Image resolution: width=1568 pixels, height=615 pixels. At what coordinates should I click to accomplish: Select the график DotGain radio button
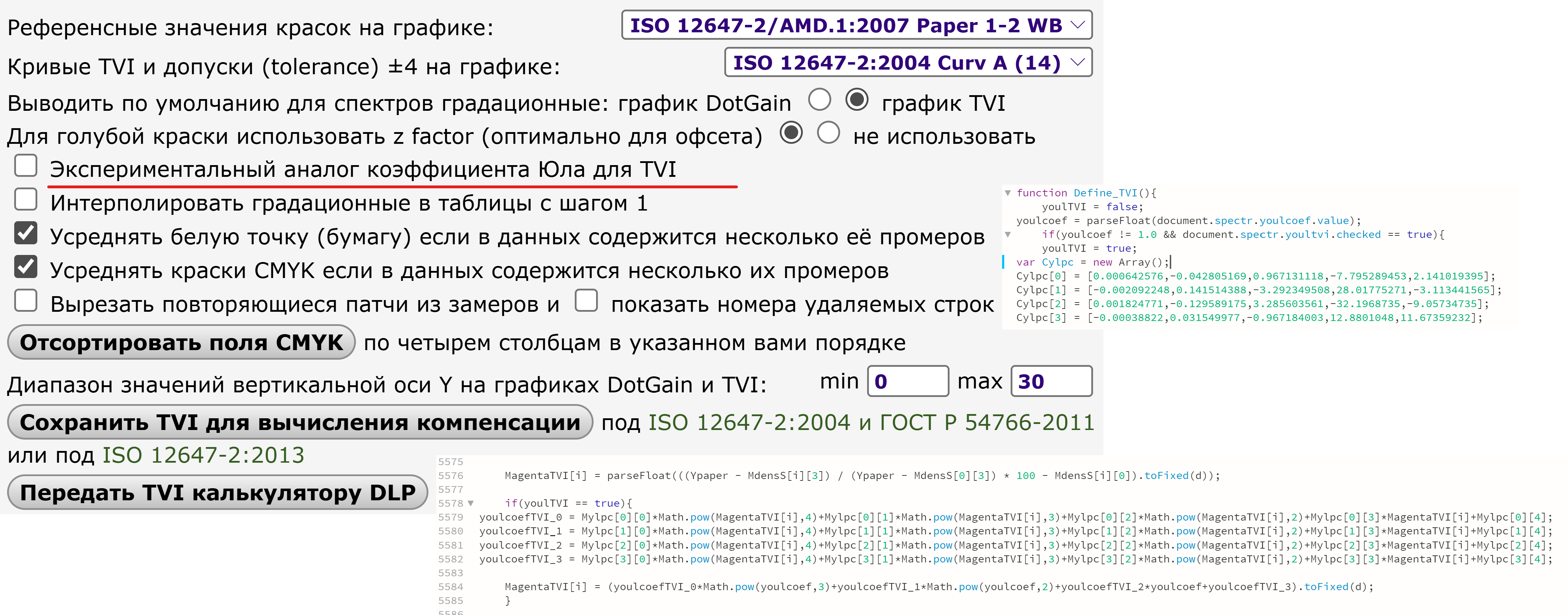pyautogui.click(x=819, y=100)
